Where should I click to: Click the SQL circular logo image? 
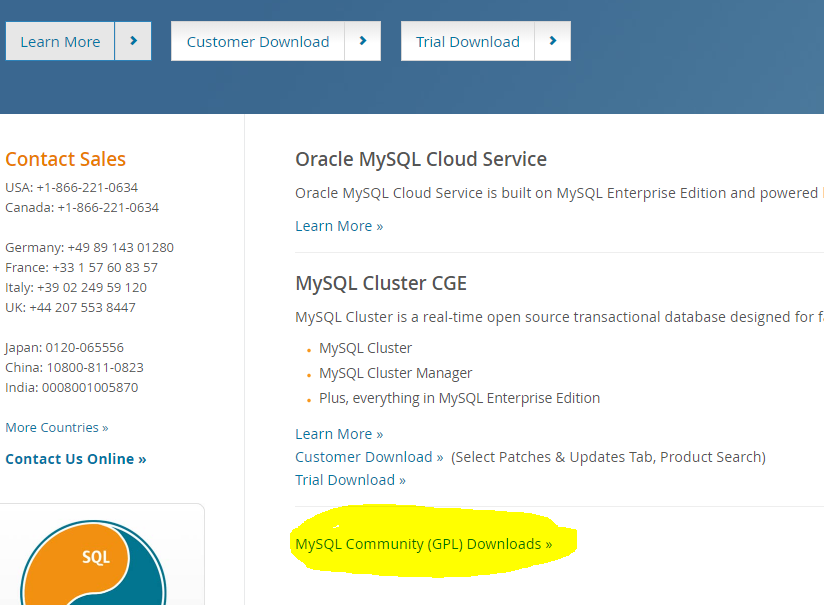point(94,562)
